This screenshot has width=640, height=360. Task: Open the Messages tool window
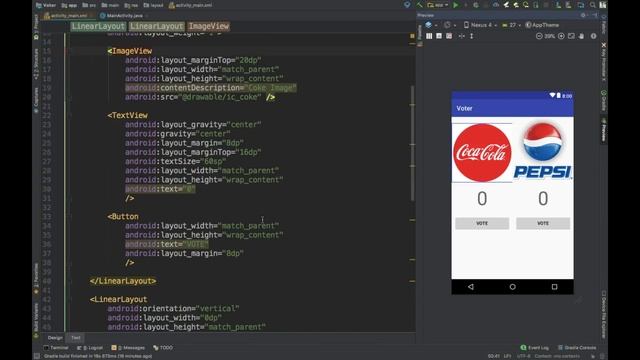(x=128, y=348)
